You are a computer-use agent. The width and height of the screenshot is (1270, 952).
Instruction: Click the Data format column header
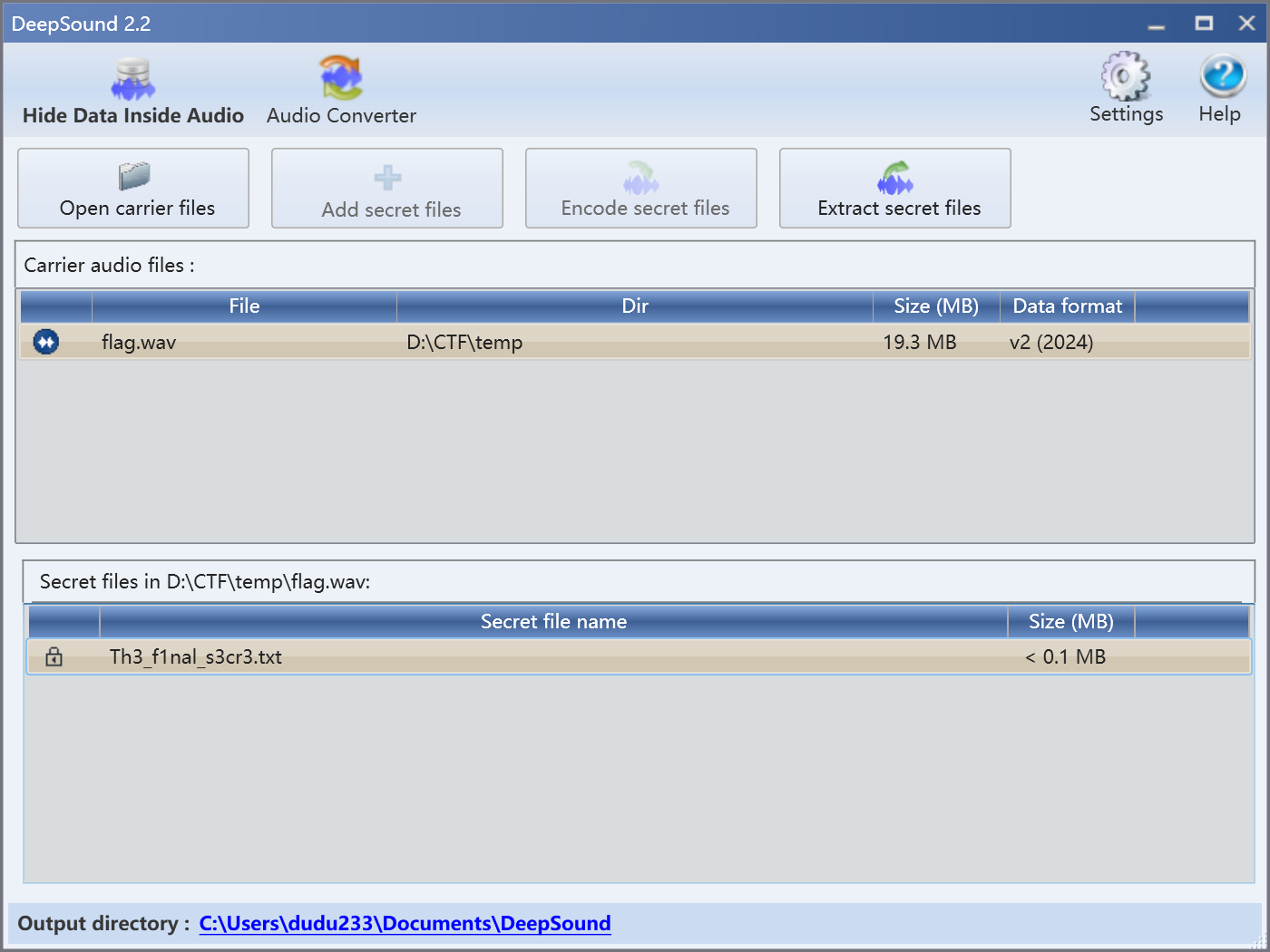tap(1068, 306)
